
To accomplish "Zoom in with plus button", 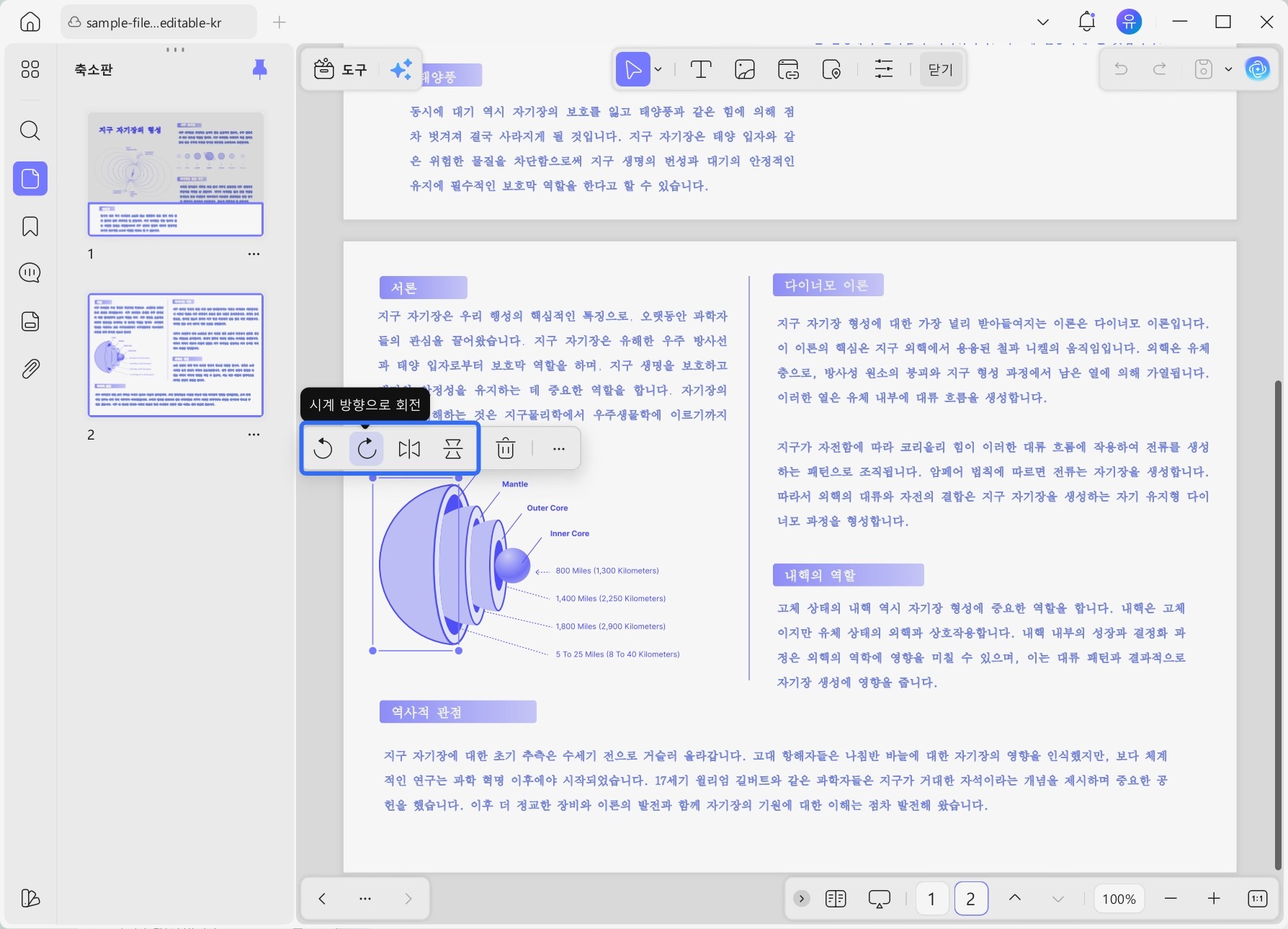I will point(1214,899).
